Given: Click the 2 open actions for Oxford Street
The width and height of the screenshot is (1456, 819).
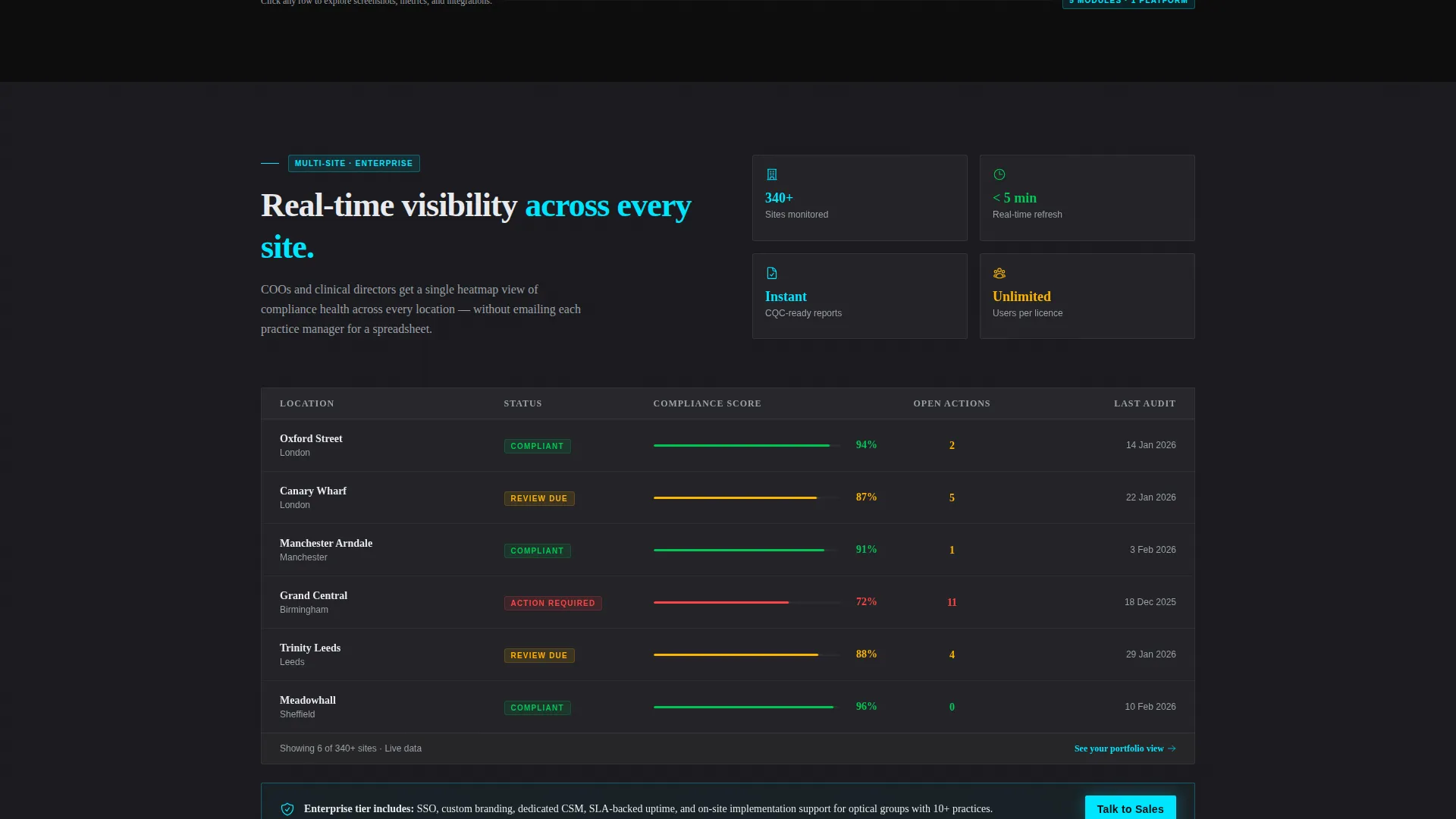Looking at the screenshot, I should point(952,446).
